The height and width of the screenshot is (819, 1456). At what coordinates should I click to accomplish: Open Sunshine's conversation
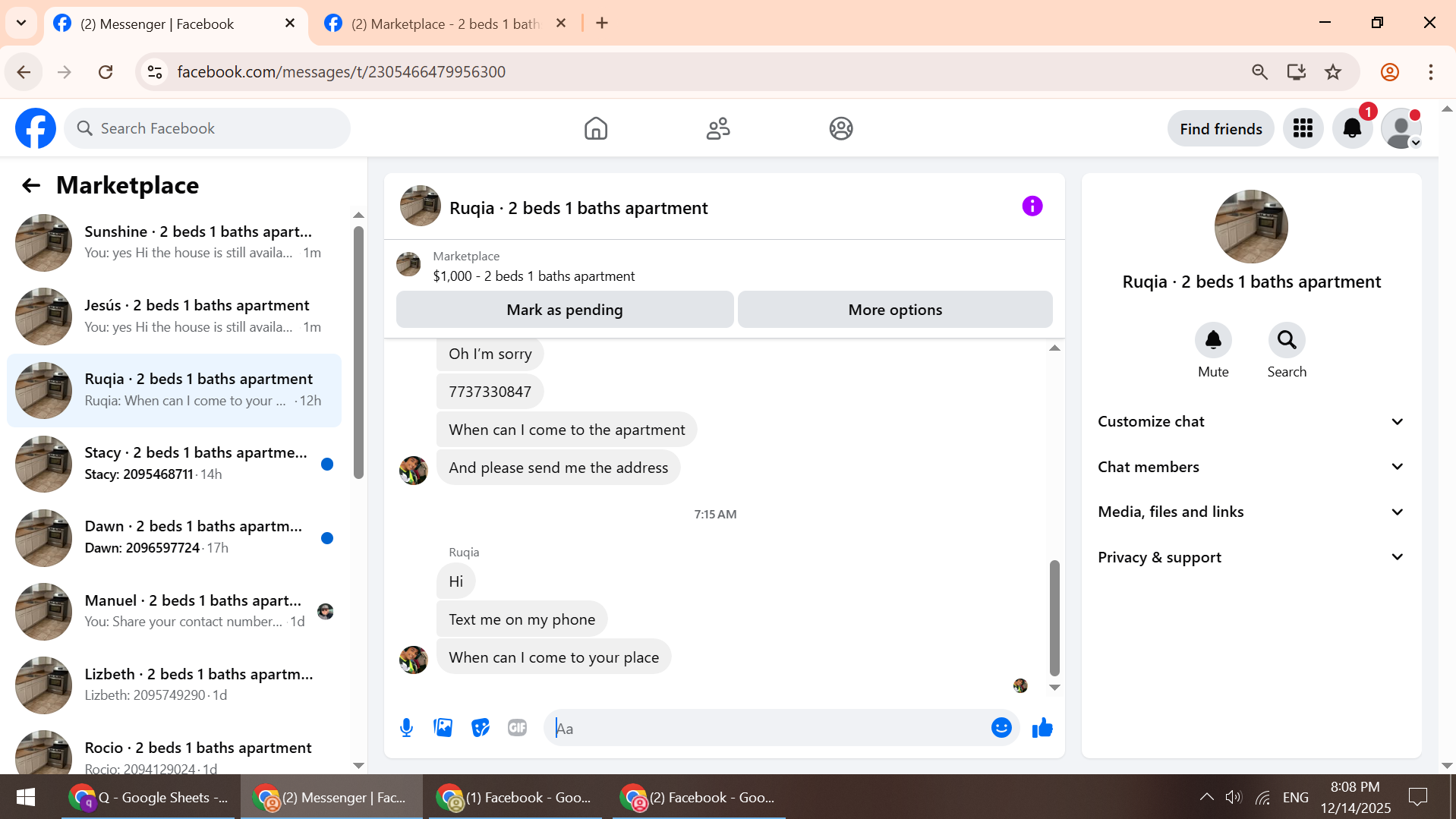[x=175, y=242]
